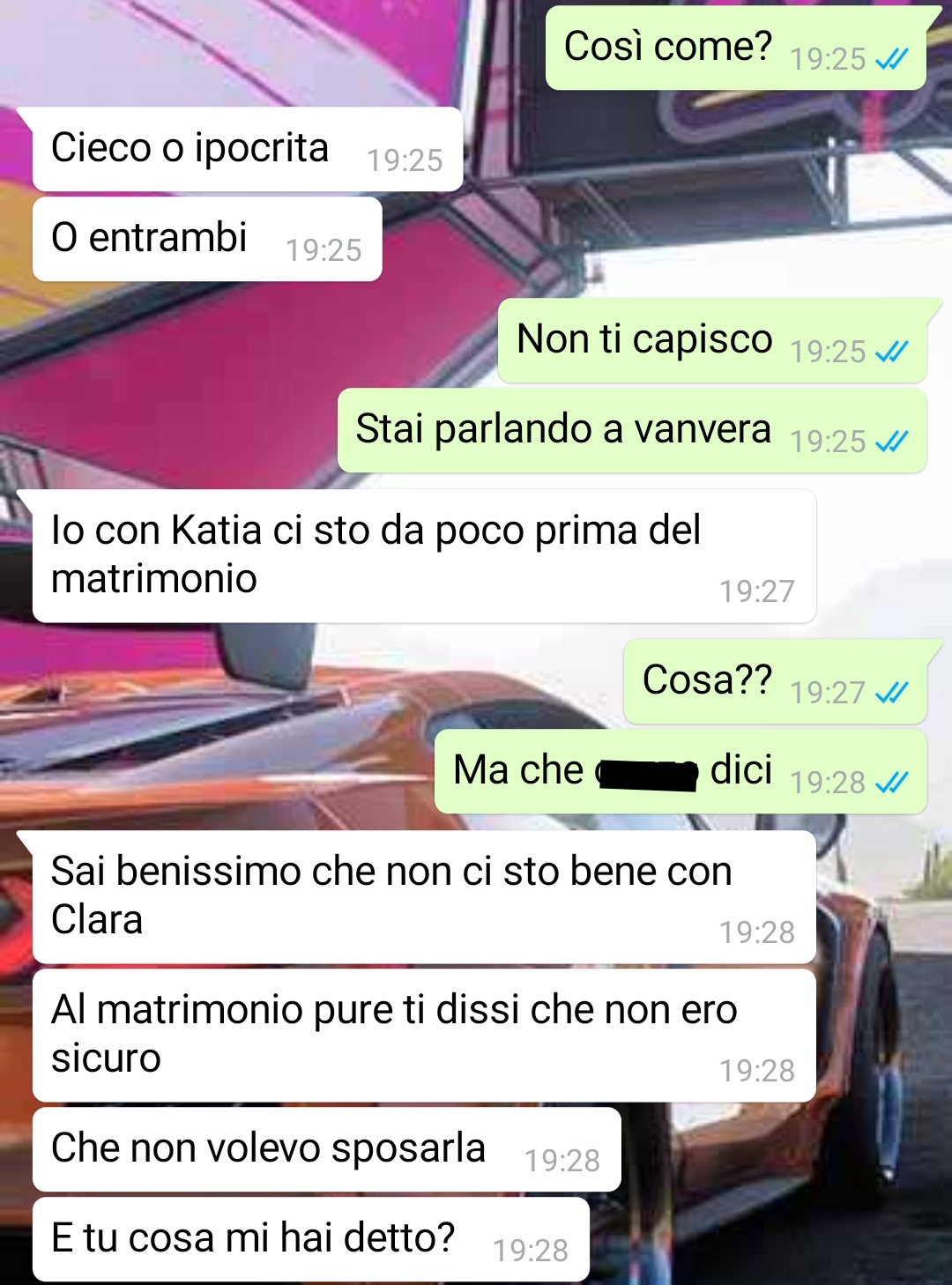Select the 'Cosa??' reply bubble
Viewport: 952px width, 1285px height.
point(775,681)
